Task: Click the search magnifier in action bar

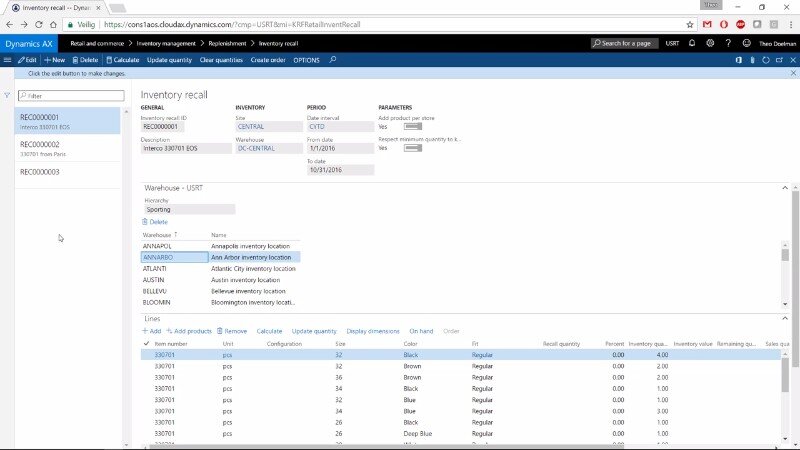Action: tap(333, 60)
